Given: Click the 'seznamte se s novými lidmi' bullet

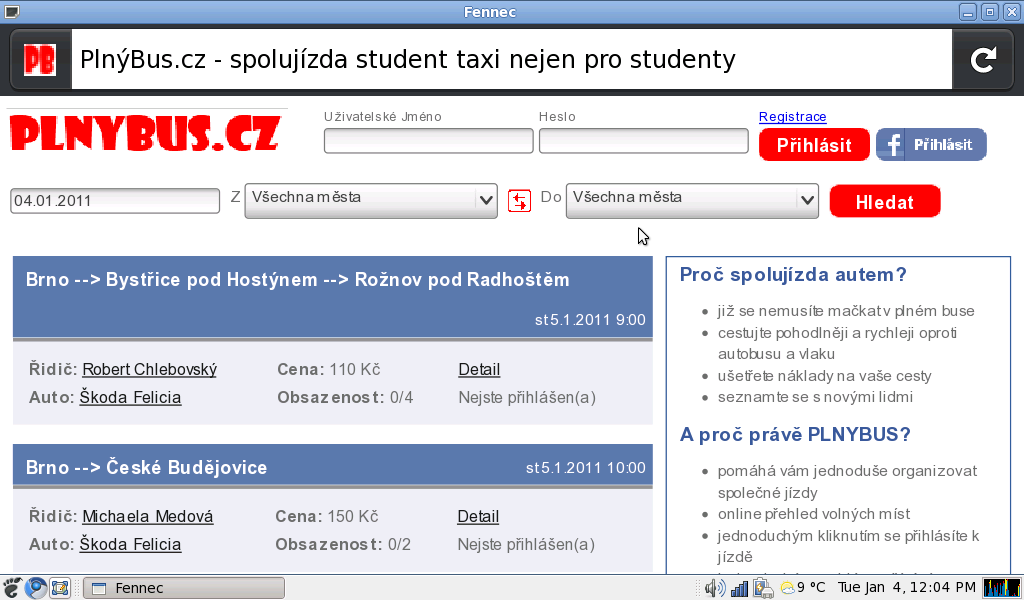Looking at the screenshot, I should [x=815, y=397].
